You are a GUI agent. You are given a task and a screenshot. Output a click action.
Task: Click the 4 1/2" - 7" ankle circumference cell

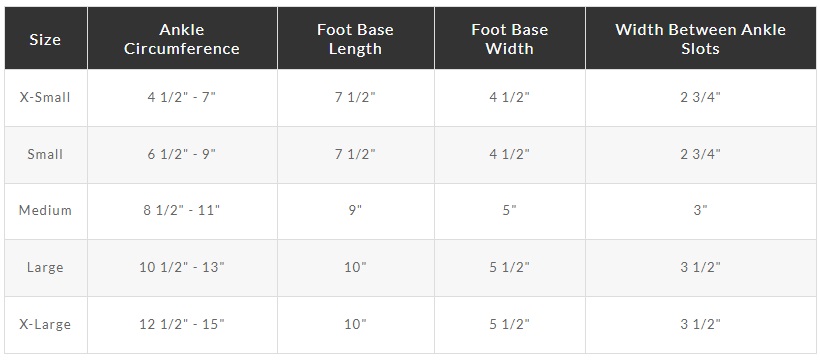[x=182, y=97]
